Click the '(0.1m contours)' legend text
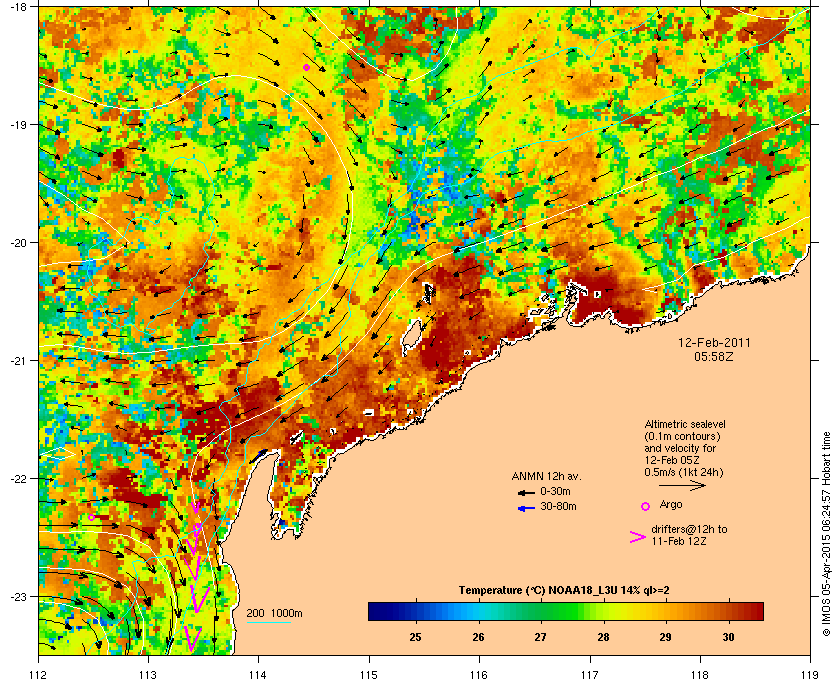 click(682, 436)
